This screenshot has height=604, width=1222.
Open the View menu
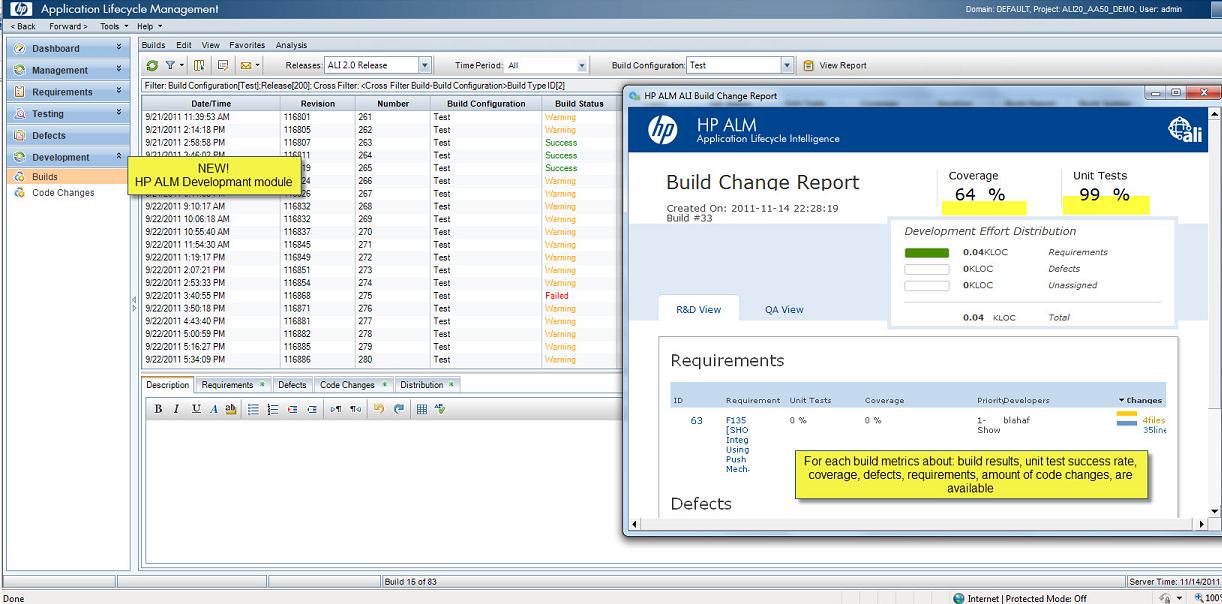(210, 45)
